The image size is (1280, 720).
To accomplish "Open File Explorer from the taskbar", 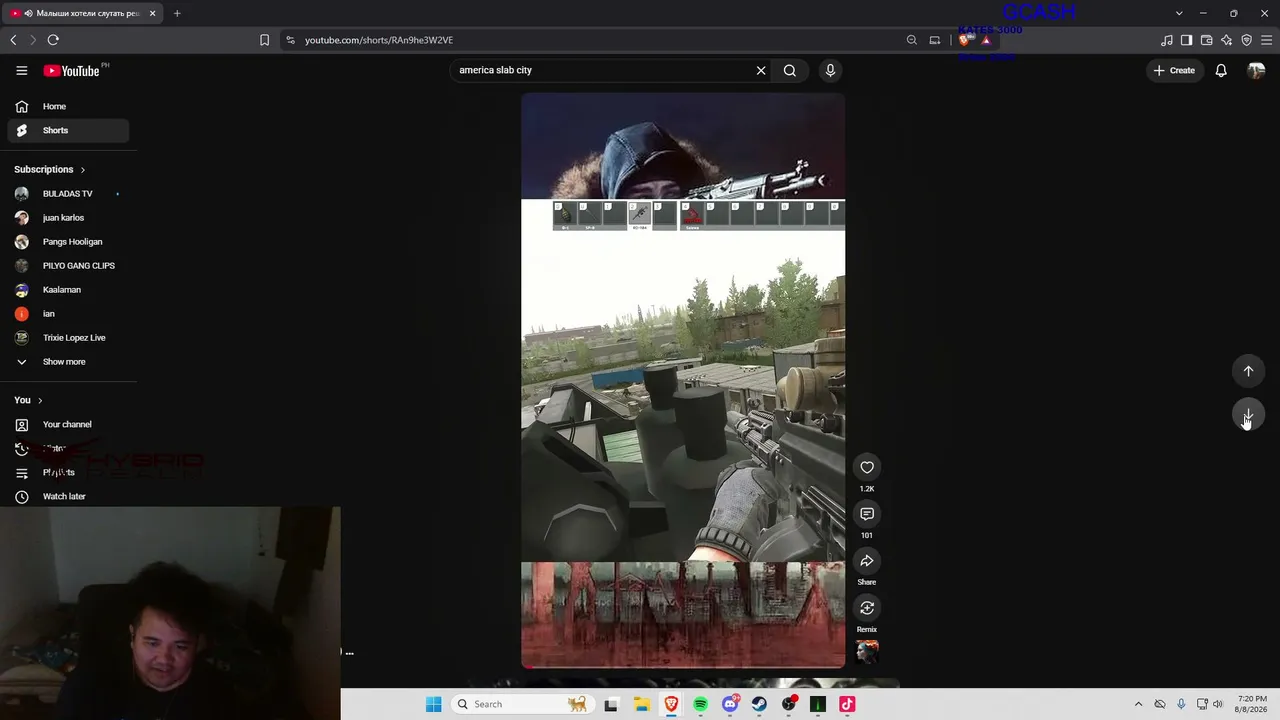I will (x=641, y=704).
